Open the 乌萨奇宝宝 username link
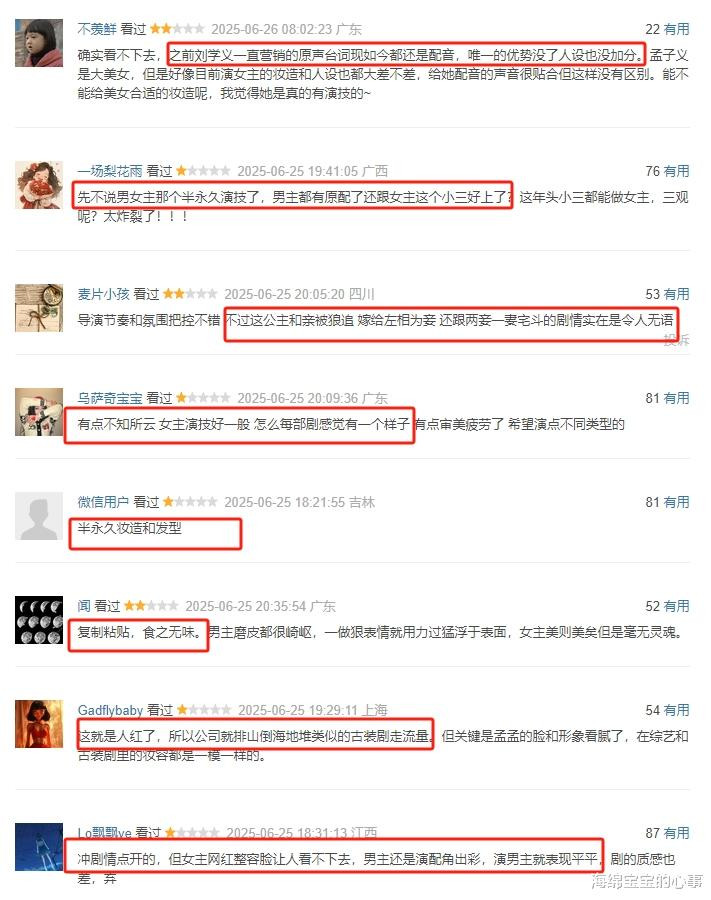This screenshot has height=900, width=711. click(110, 398)
